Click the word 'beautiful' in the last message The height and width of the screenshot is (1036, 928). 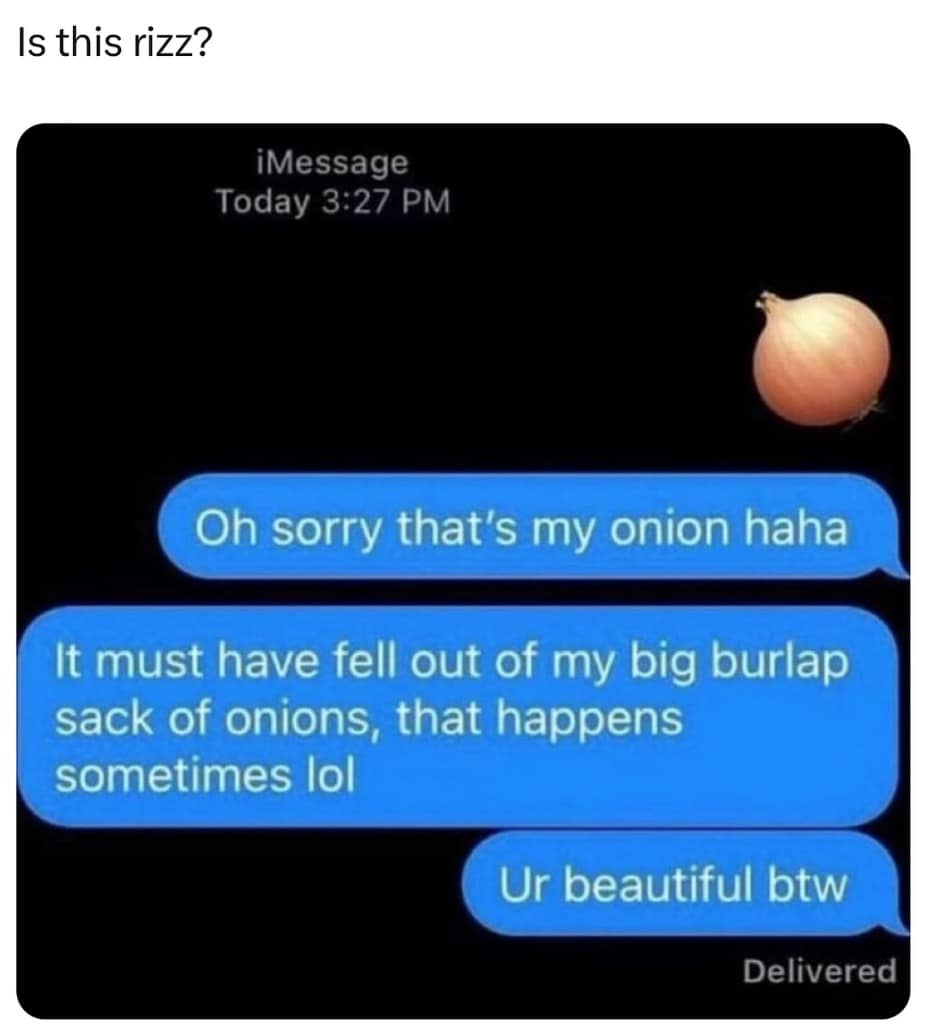659,884
